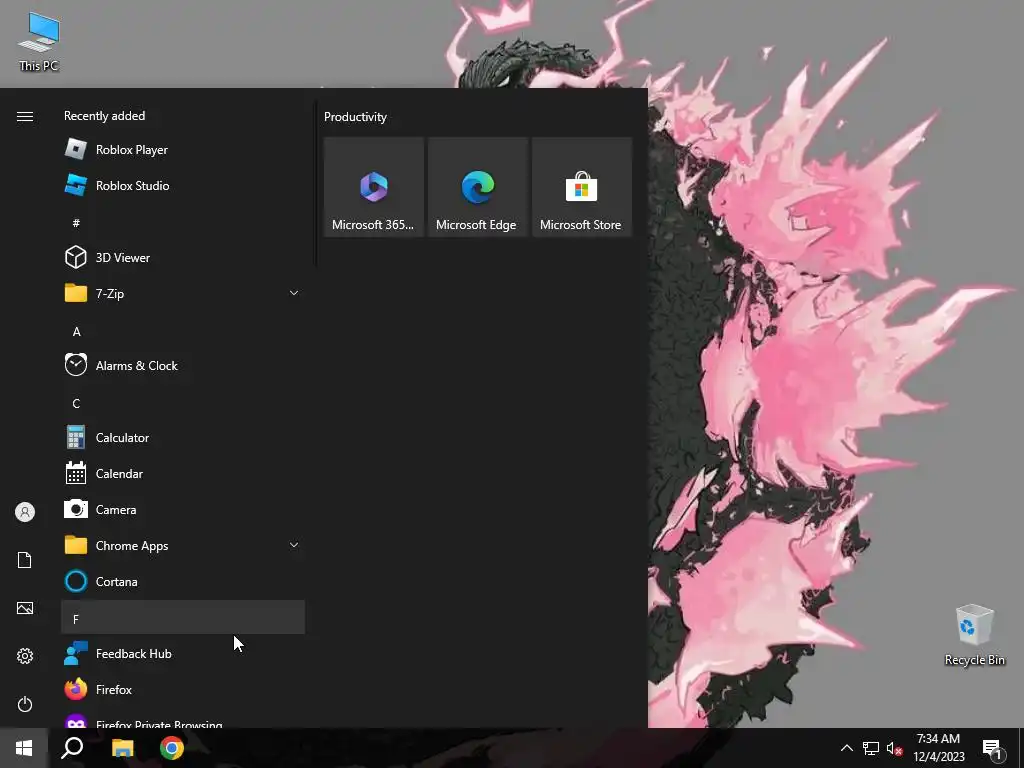Click the Windows Start button
Screen dimensions: 1024x768
click(x=24, y=748)
